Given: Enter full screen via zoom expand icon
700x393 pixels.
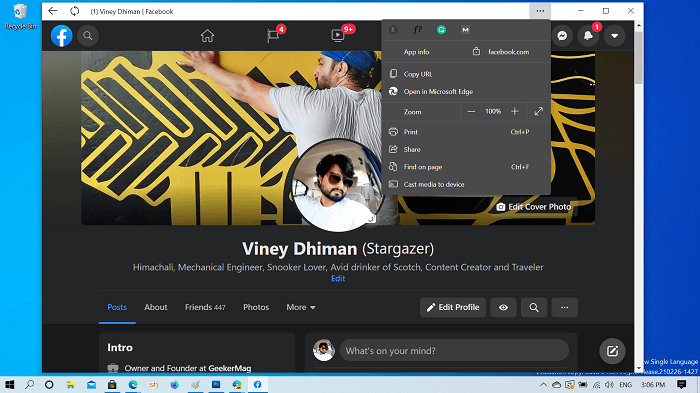Looking at the screenshot, I should pos(539,112).
